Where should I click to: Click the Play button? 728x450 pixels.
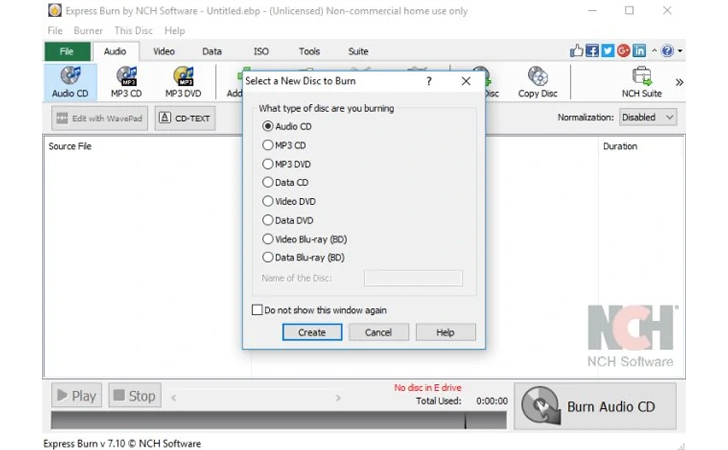(77, 396)
